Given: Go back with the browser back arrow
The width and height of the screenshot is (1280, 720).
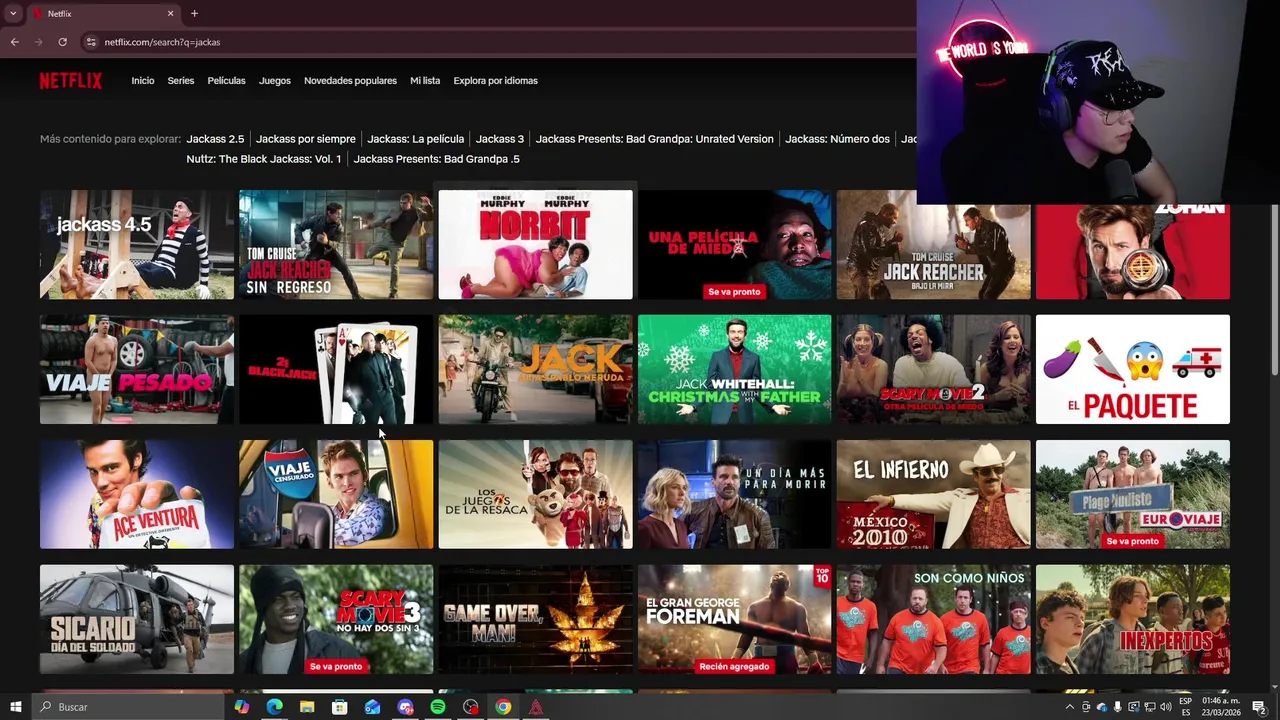Looking at the screenshot, I should pyautogui.click(x=14, y=42).
